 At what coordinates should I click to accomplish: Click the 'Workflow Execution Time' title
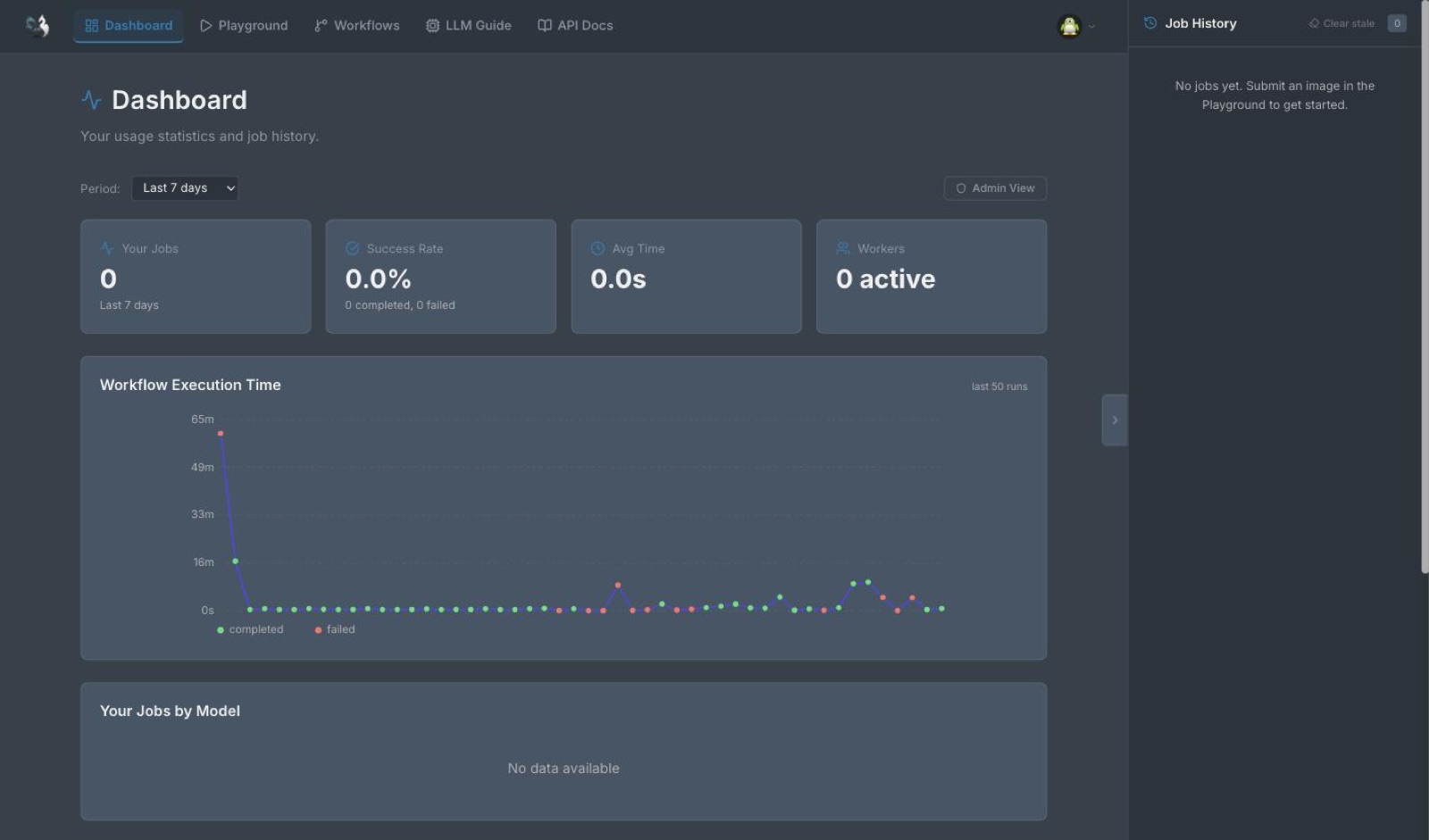pos(190,385)
